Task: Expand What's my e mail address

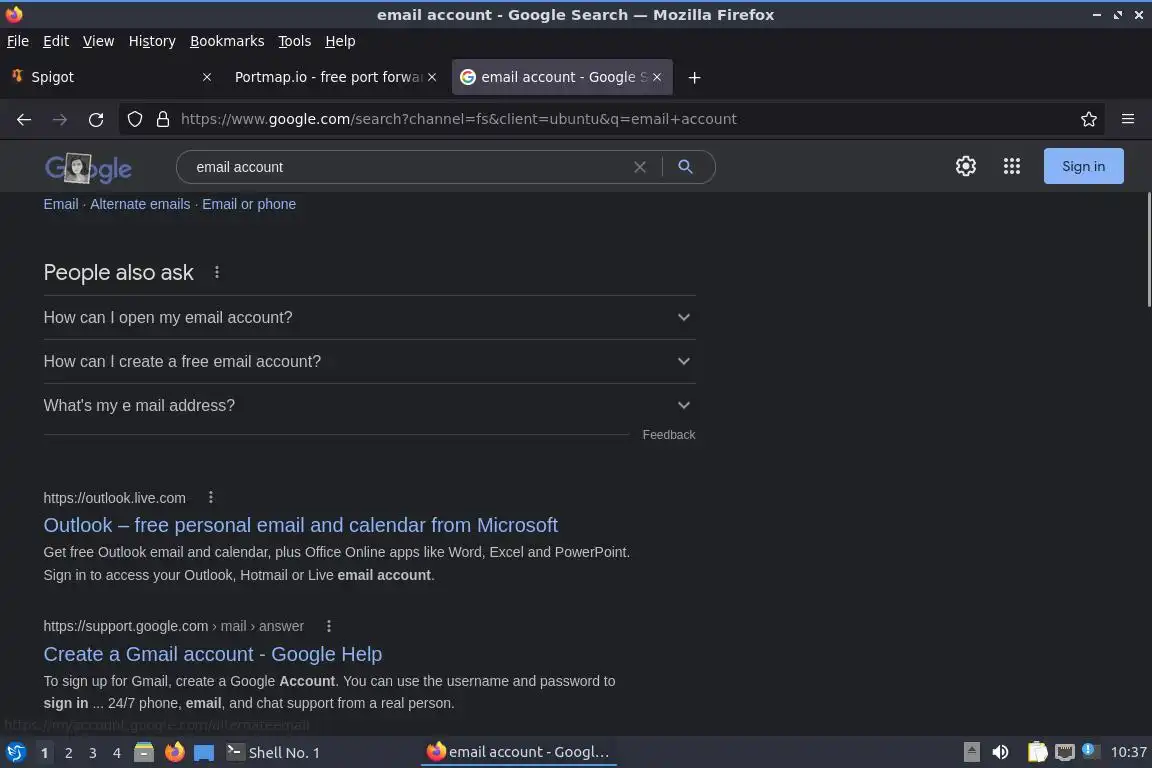Action: click(370, 406)
